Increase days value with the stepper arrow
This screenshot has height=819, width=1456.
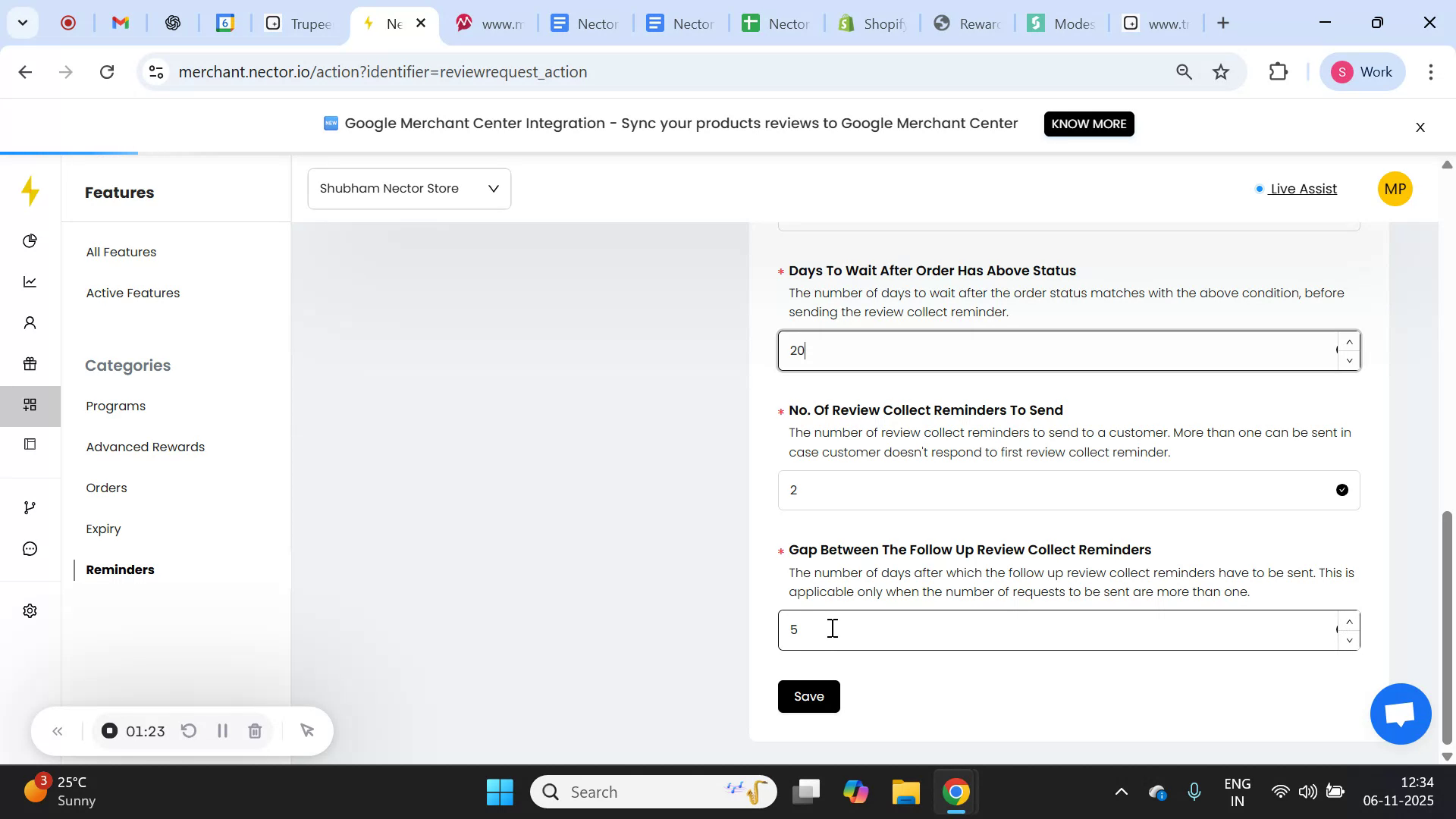1349,341
